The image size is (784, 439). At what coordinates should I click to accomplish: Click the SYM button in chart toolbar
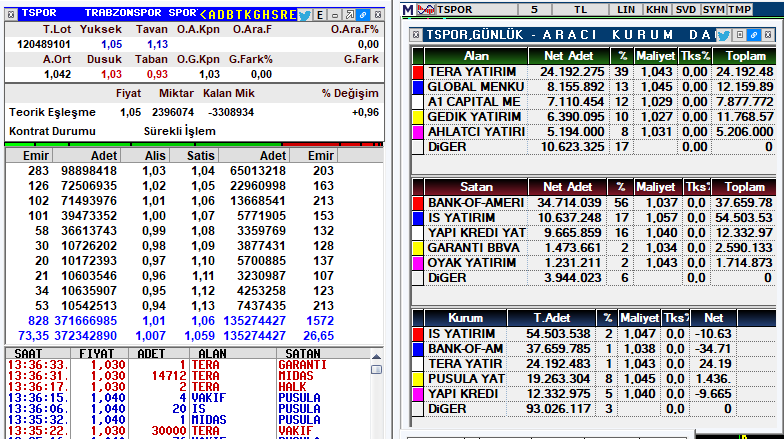714,10
